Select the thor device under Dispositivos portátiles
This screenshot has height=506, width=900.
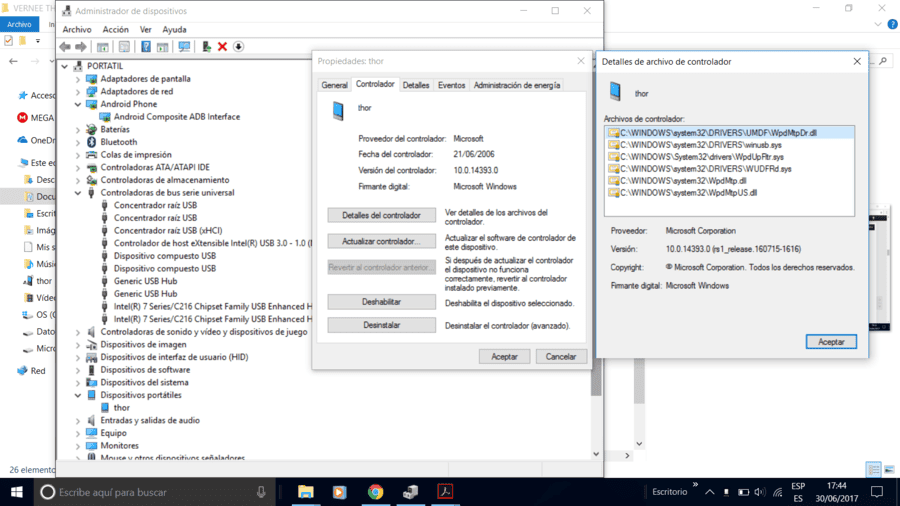coord(122,407)
